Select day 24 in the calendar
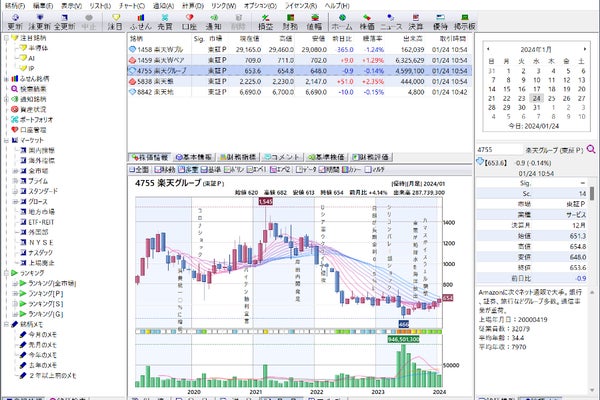600x400 pixels. click(x=536, y=98)
